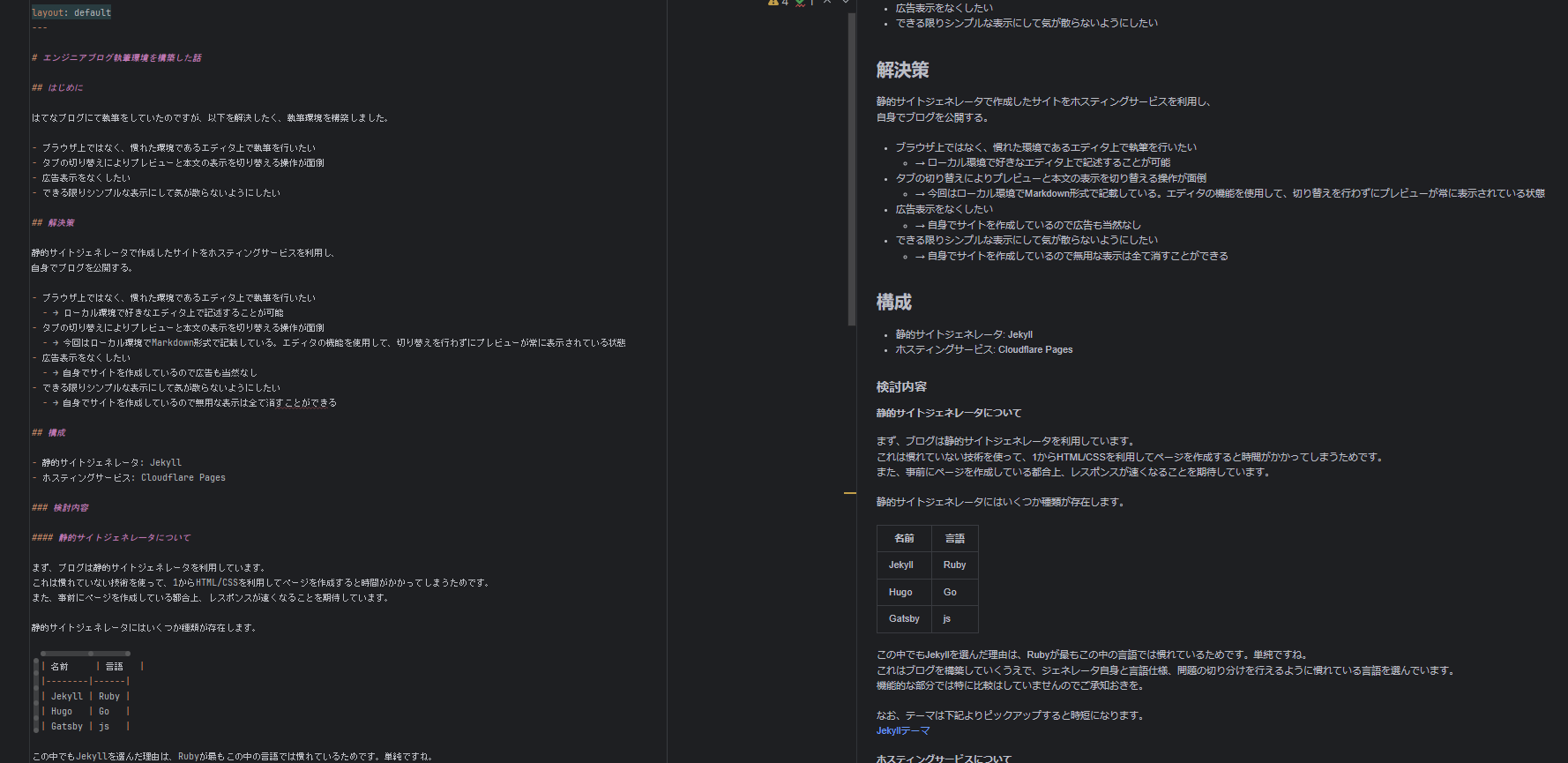Image resolution: width=1568 pixels, height=763 pixels.
Task: Click the 解決策 heading in preview
Action: tap(902, 71)
